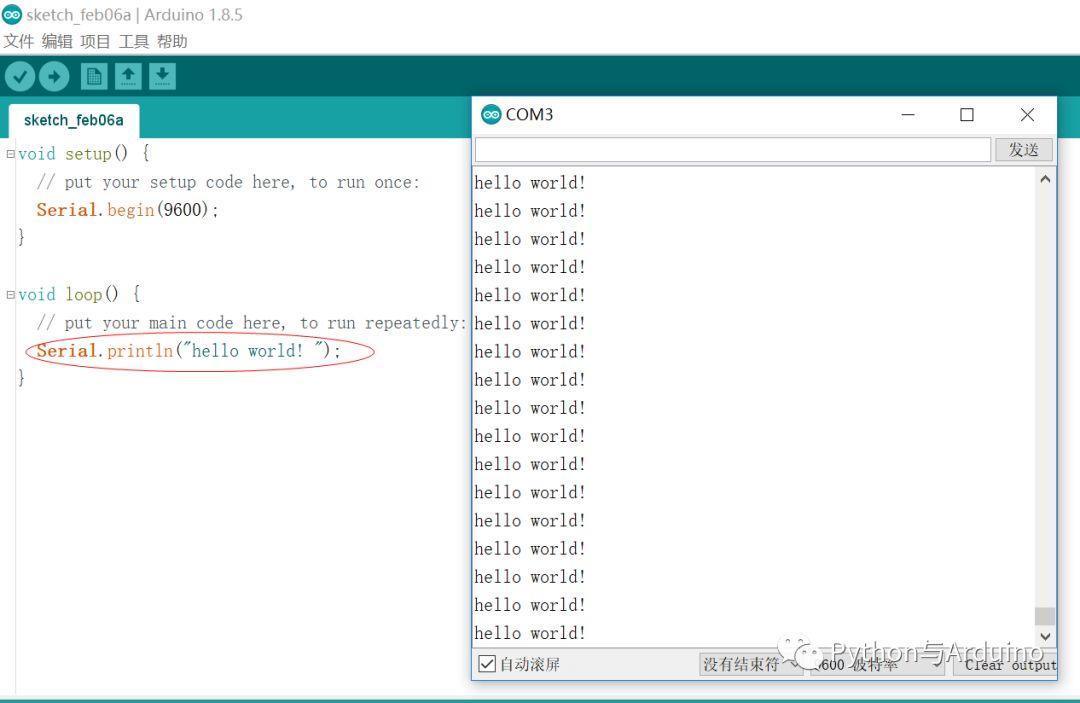1080x703 pixels.
Task: Toggle the 自动滚屏 autoscroll checkbox
Action: (x=487, y=664)
